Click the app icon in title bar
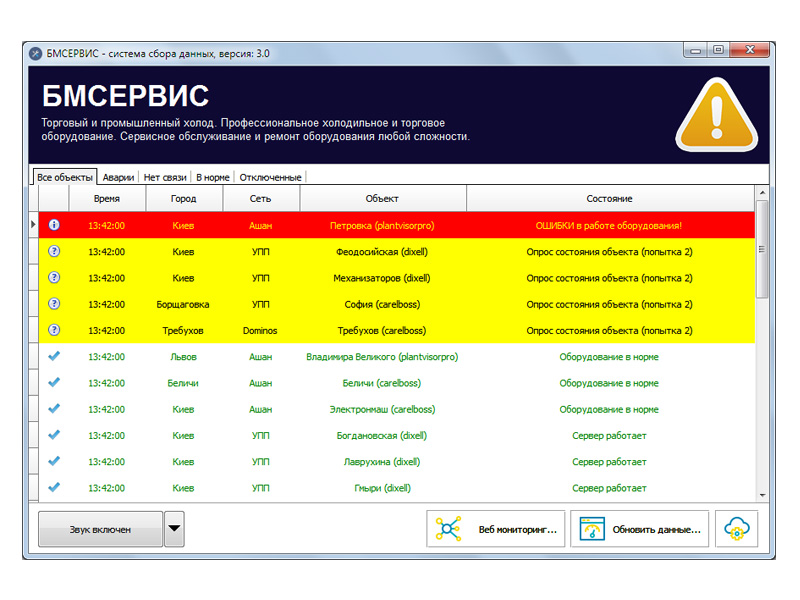Image resolution: width=800 pixels, height=600 pixels. tap(36, 53)
